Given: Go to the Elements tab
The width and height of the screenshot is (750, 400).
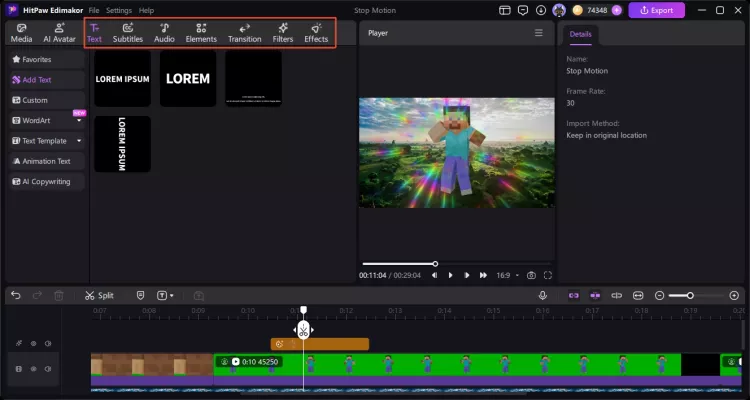Looking at the screenshot, I should (x=201, y=33).
